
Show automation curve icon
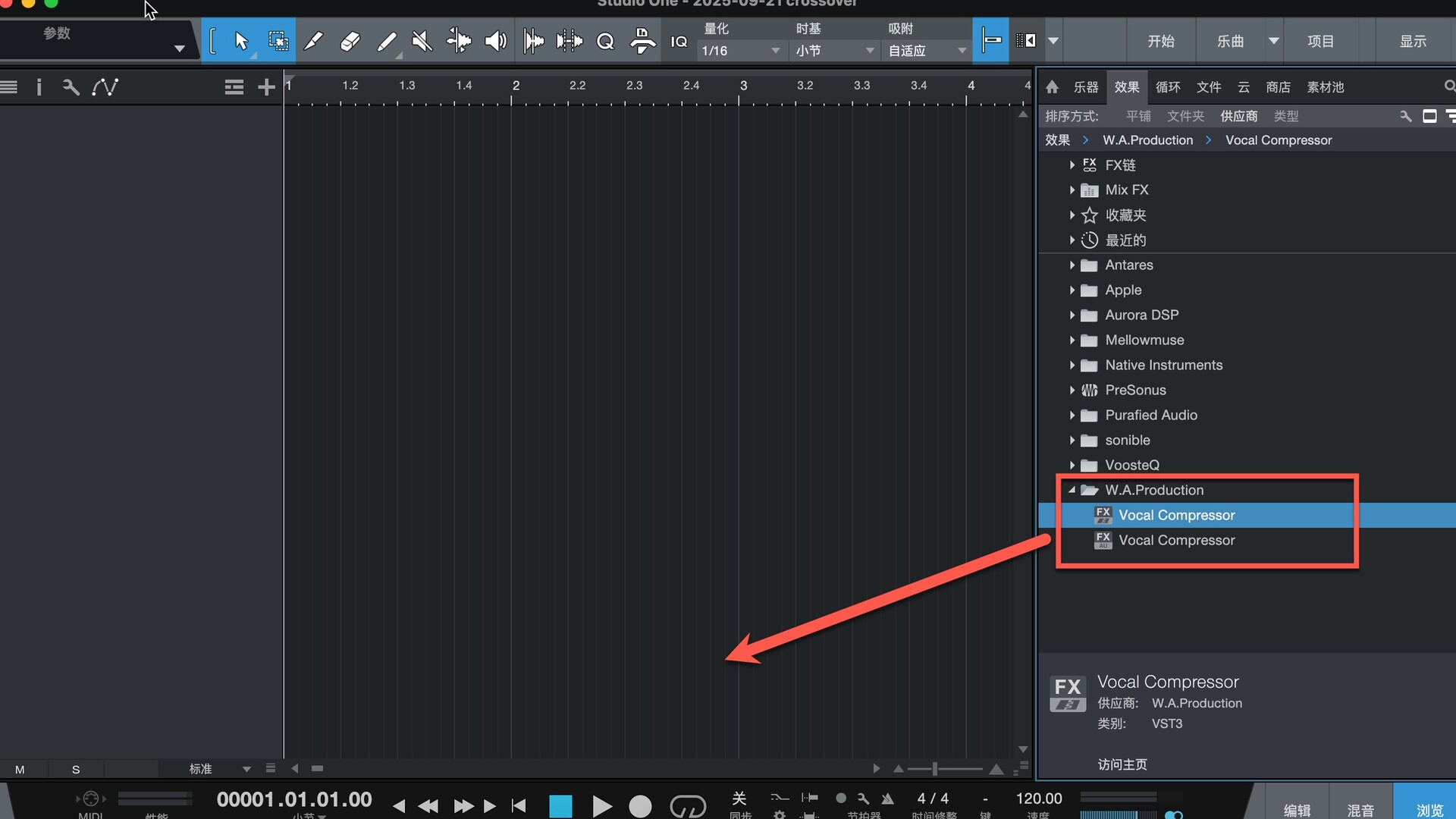(105, 87)
